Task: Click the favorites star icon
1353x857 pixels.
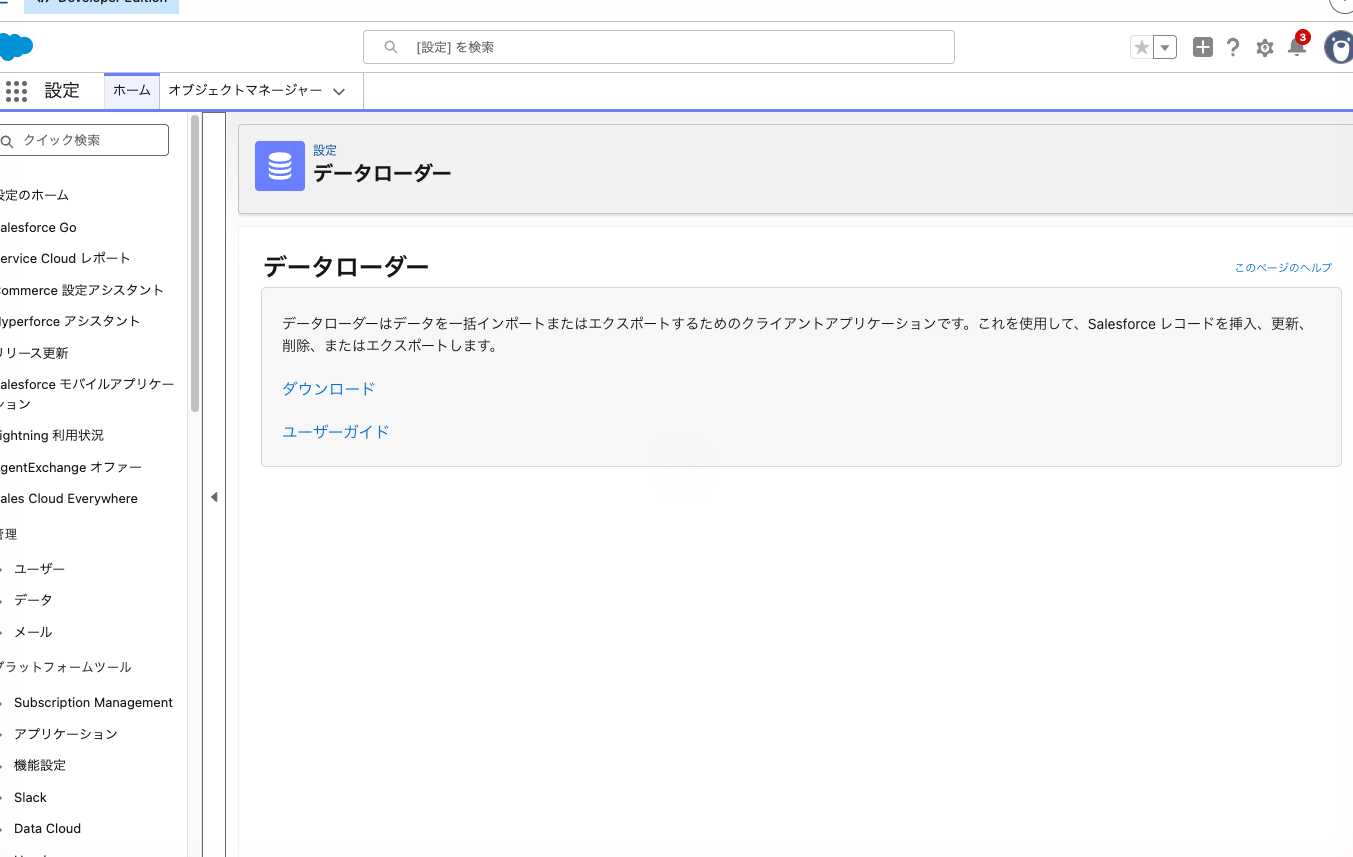Action: pyautogui.click(x=1141, y=47)
